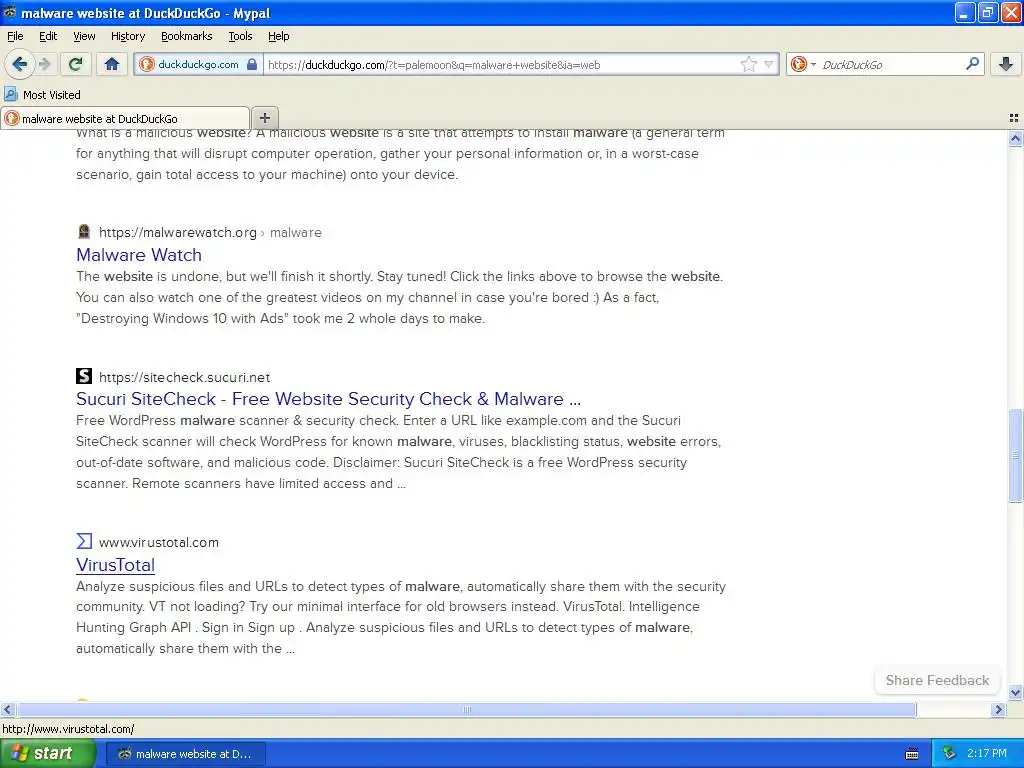Open the Edit menu
The image size is (1024, 768).
48,36
